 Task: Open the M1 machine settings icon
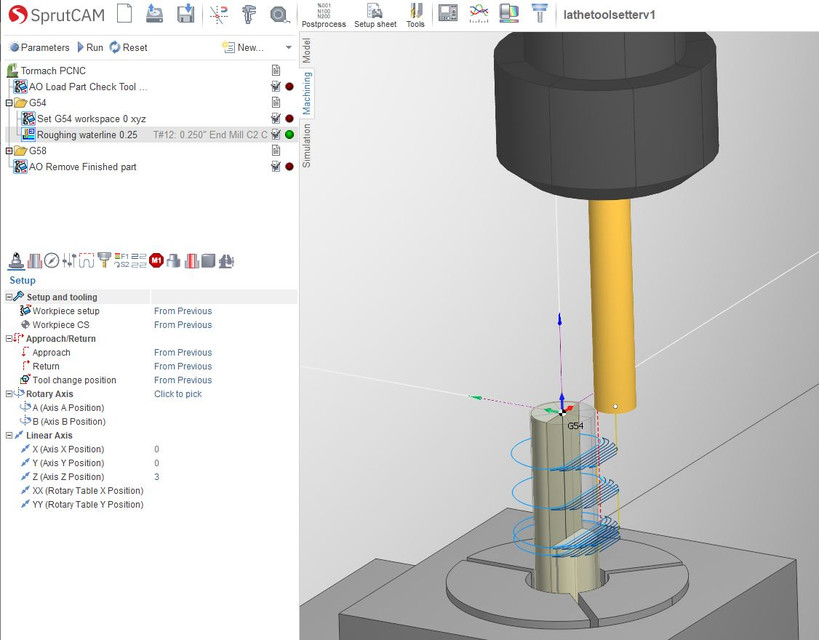click(x=156, y=260)
